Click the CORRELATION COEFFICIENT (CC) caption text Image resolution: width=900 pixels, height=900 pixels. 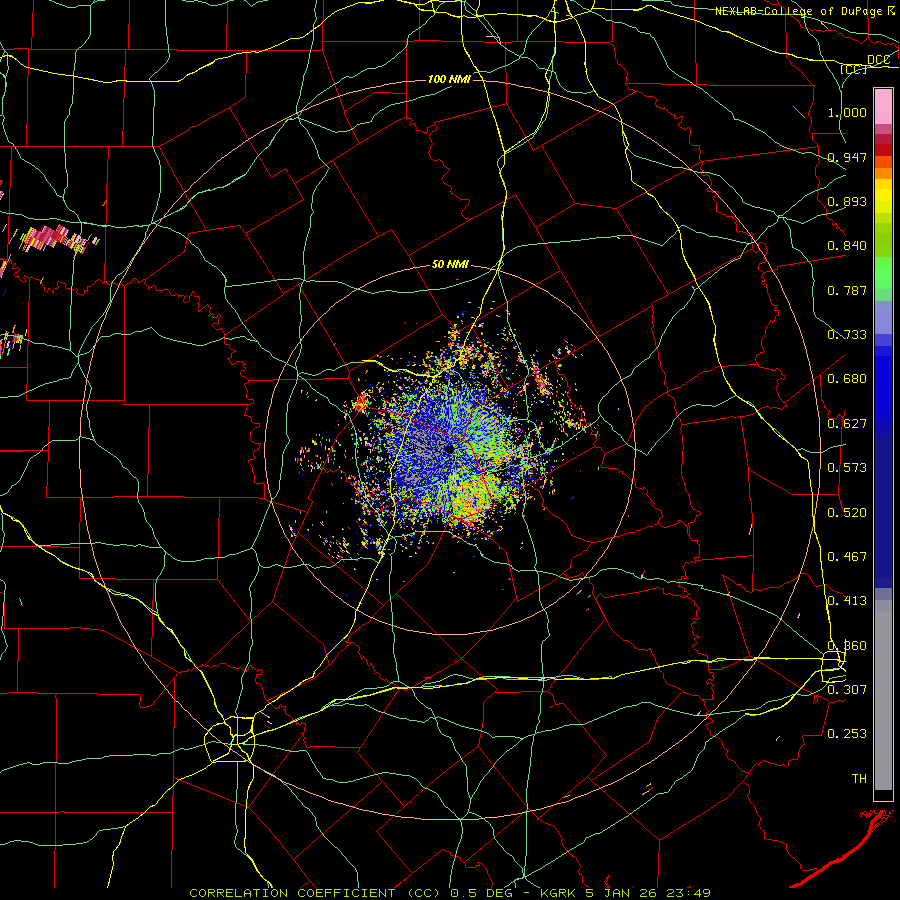pos(315,893)
